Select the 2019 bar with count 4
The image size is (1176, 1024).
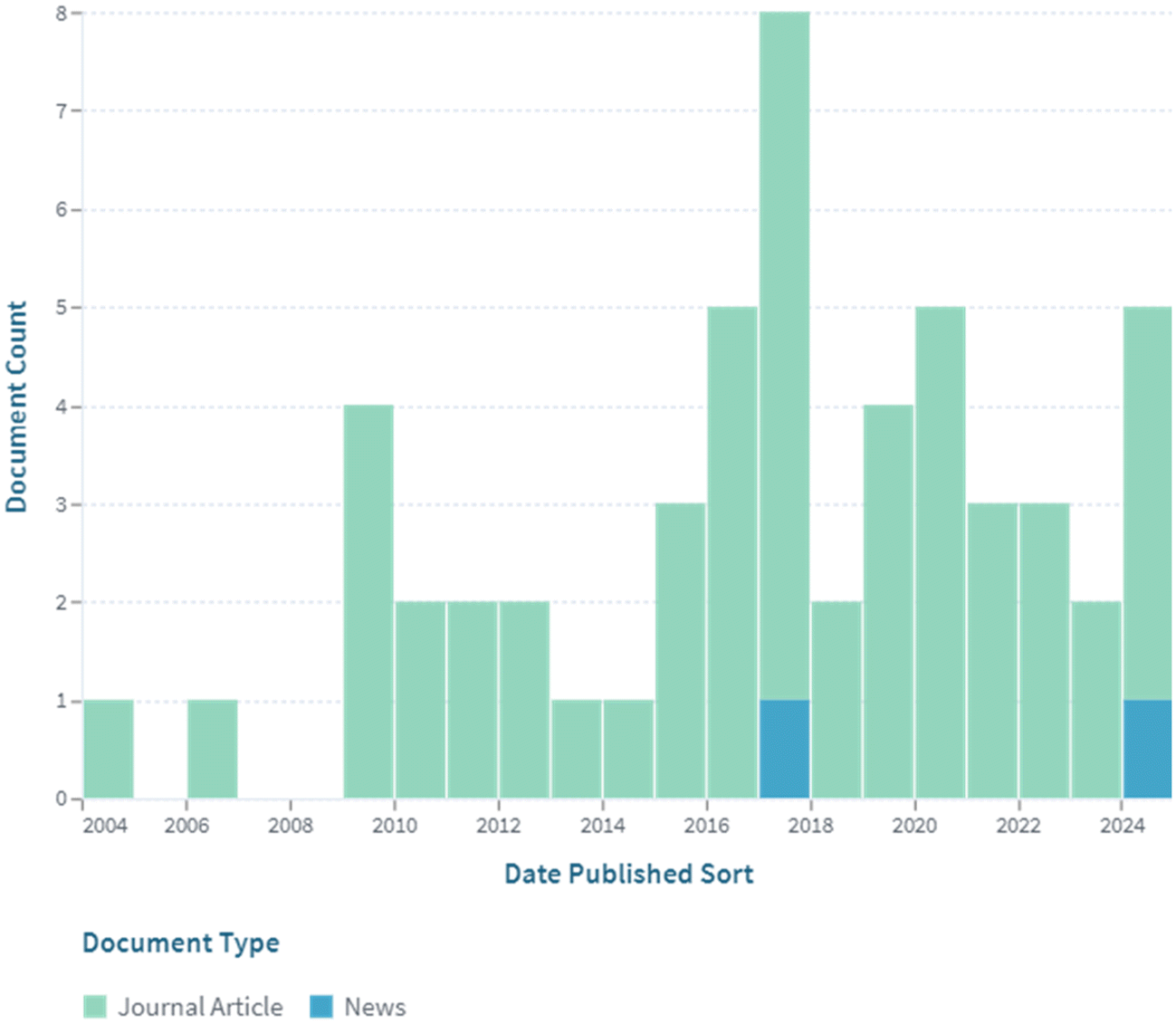coord(888,601)
